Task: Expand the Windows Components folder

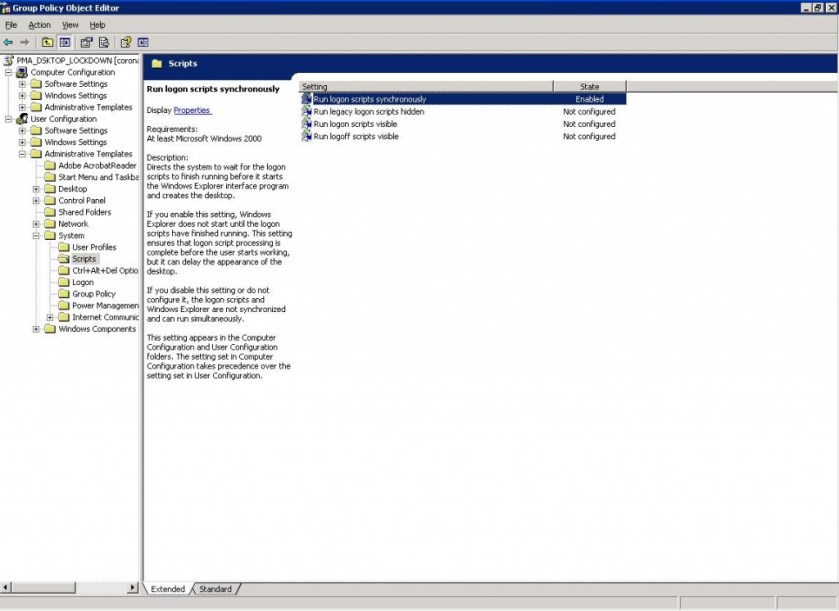Action: pyautogui.click(x=36, y=329)
